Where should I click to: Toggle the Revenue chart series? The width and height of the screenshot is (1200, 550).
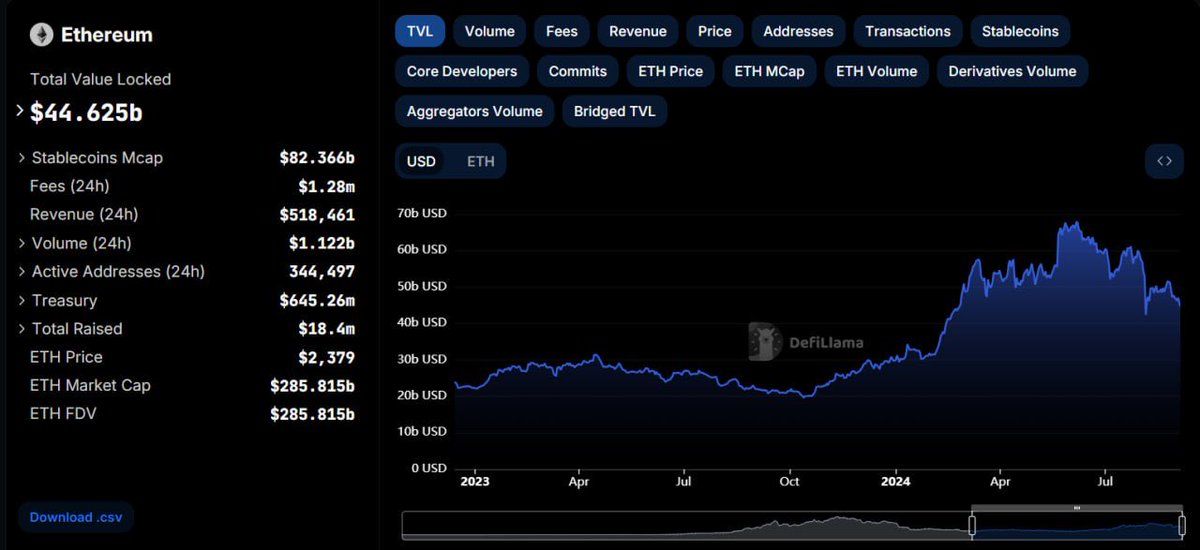click(x=638, y=31)
